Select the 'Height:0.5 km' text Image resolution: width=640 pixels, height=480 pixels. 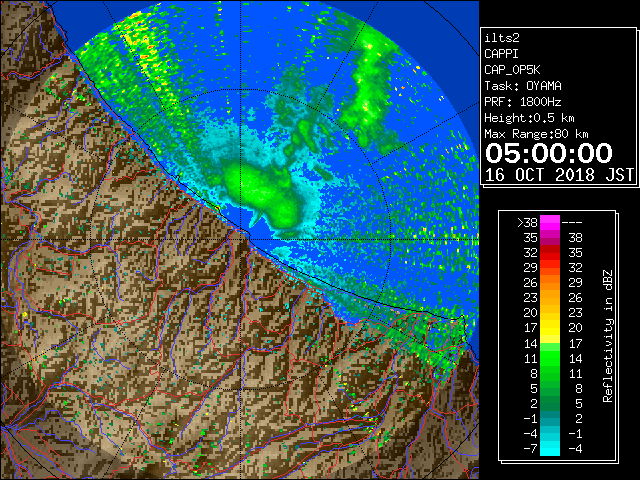tap(529, 118)
